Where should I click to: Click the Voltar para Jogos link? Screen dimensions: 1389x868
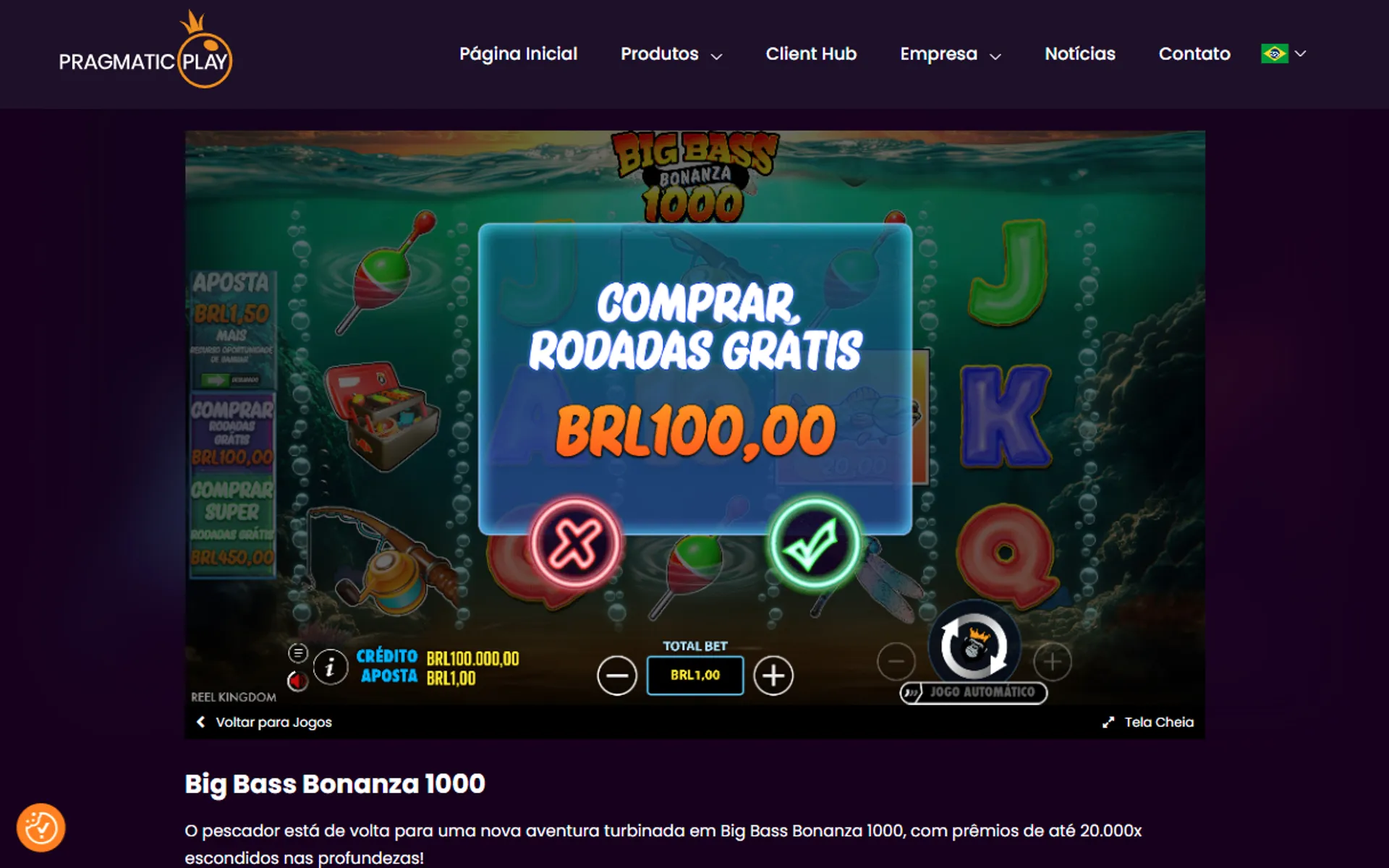(x=264, y=722)
